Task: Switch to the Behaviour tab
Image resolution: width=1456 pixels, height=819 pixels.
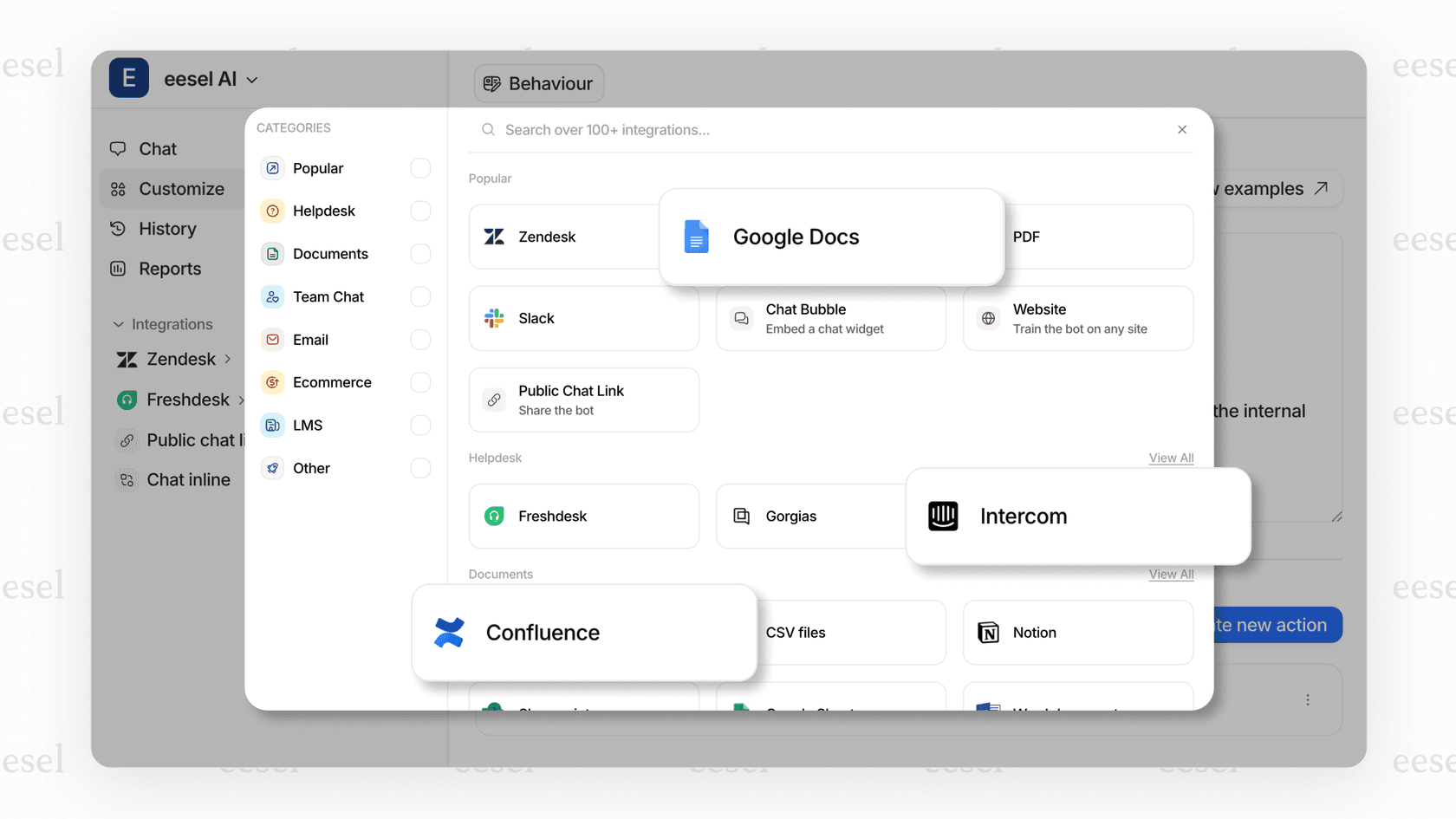Action: [538, 83]
